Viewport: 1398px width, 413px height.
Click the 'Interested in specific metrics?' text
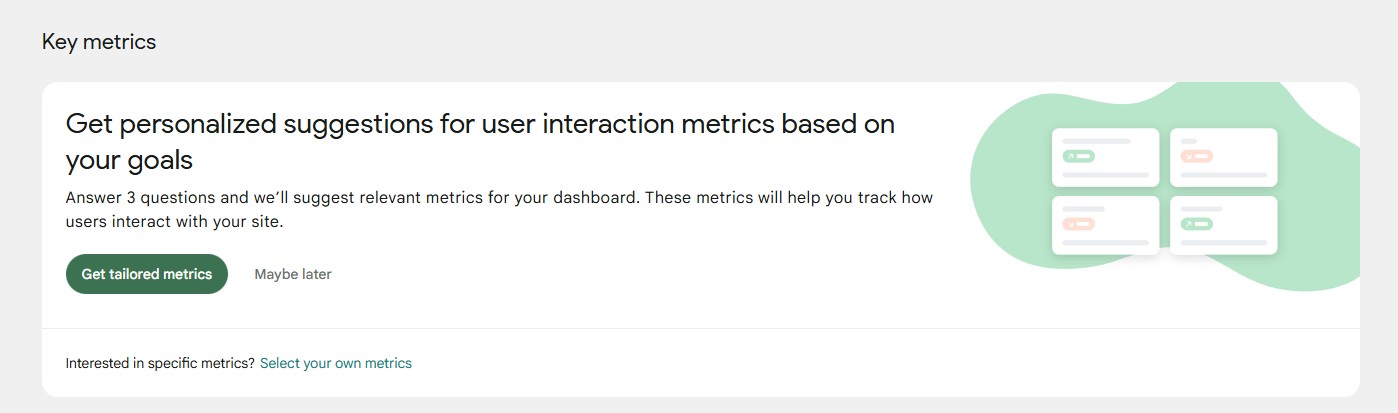point(160,363)
